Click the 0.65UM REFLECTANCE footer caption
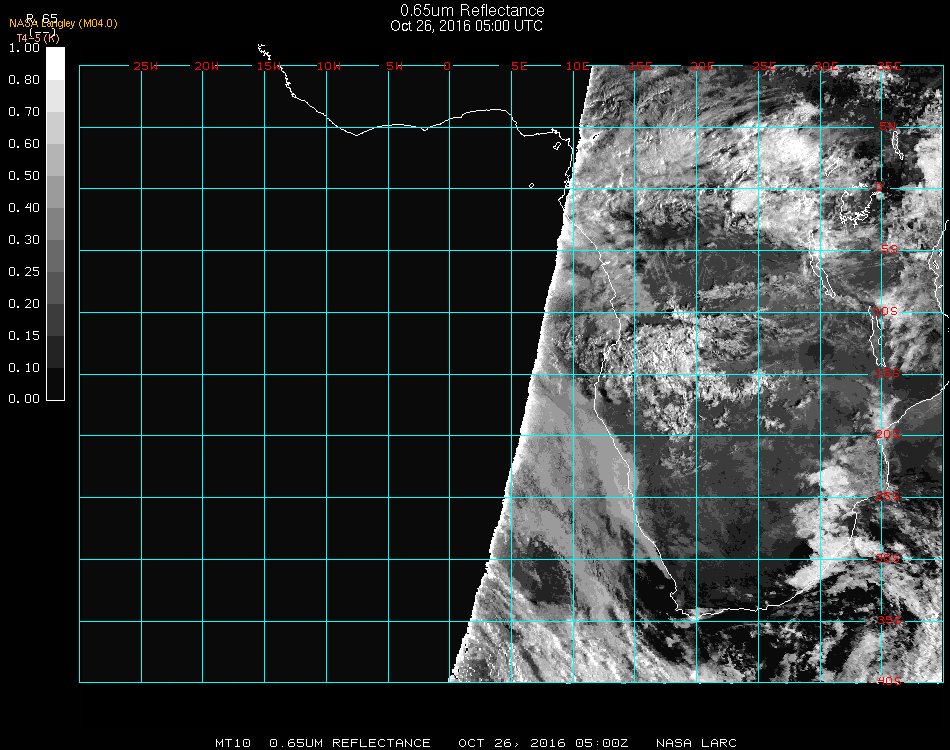This screenshot has height=750, width=950. pos(350,743)
